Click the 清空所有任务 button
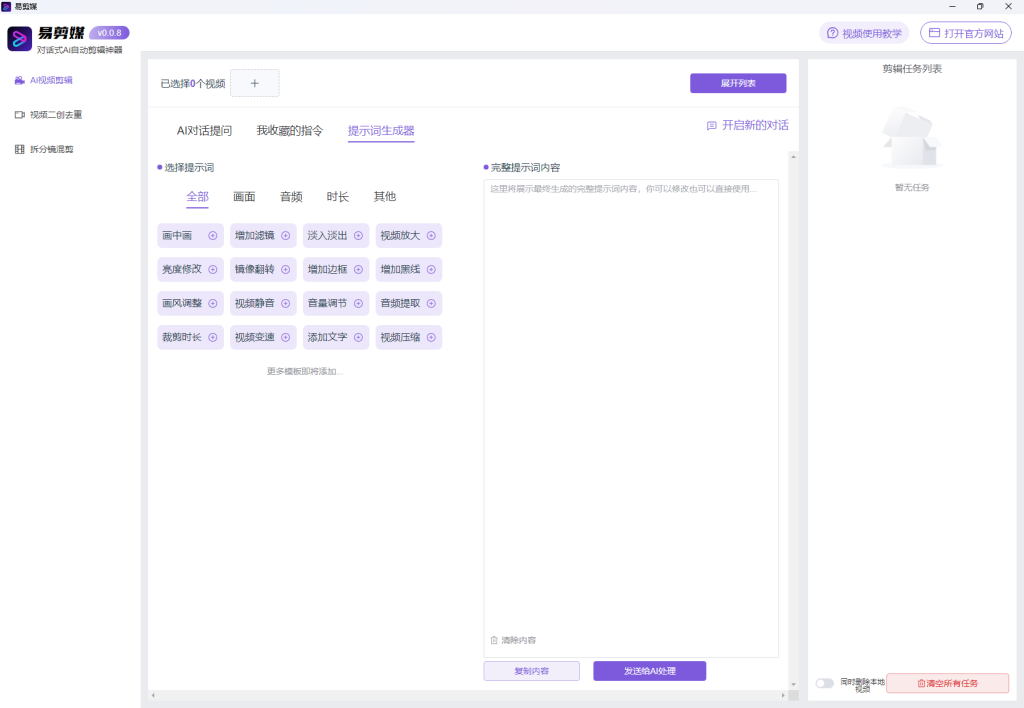 pos(948,683)
